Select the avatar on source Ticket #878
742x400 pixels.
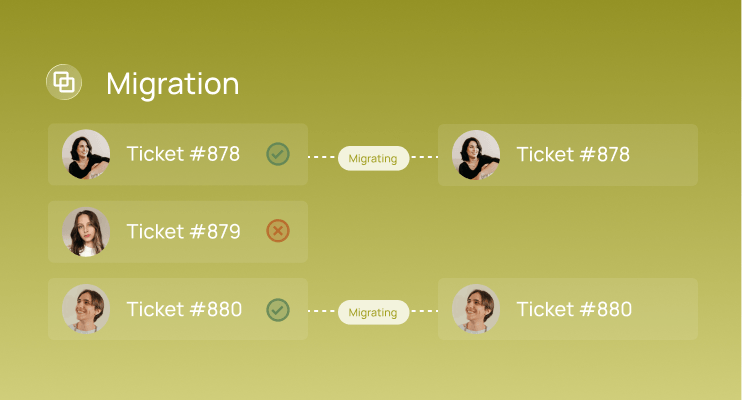pyautogui.click(x=86, y=154)
